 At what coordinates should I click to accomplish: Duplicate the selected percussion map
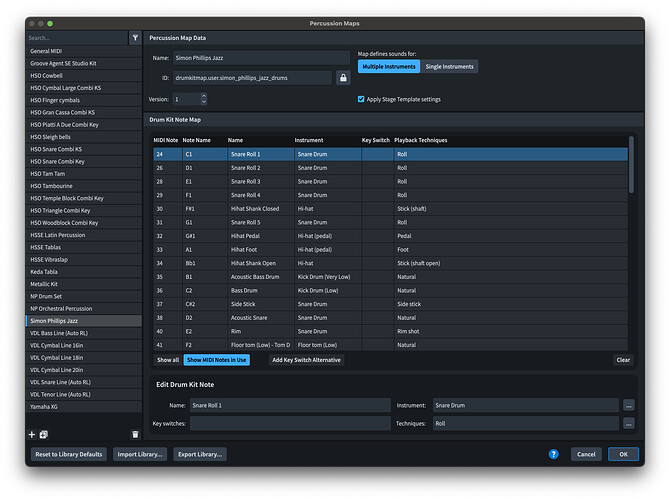click(44, 434)
